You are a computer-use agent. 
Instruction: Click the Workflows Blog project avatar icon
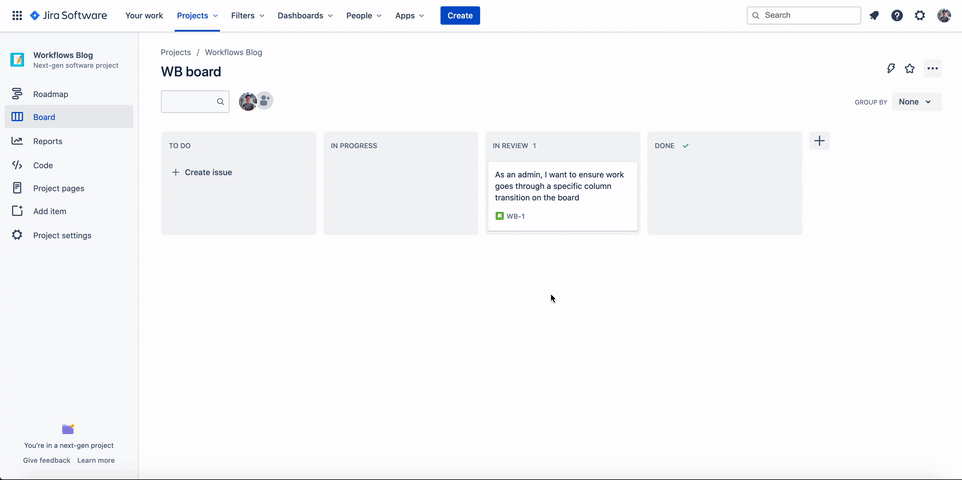coord(17,60)
